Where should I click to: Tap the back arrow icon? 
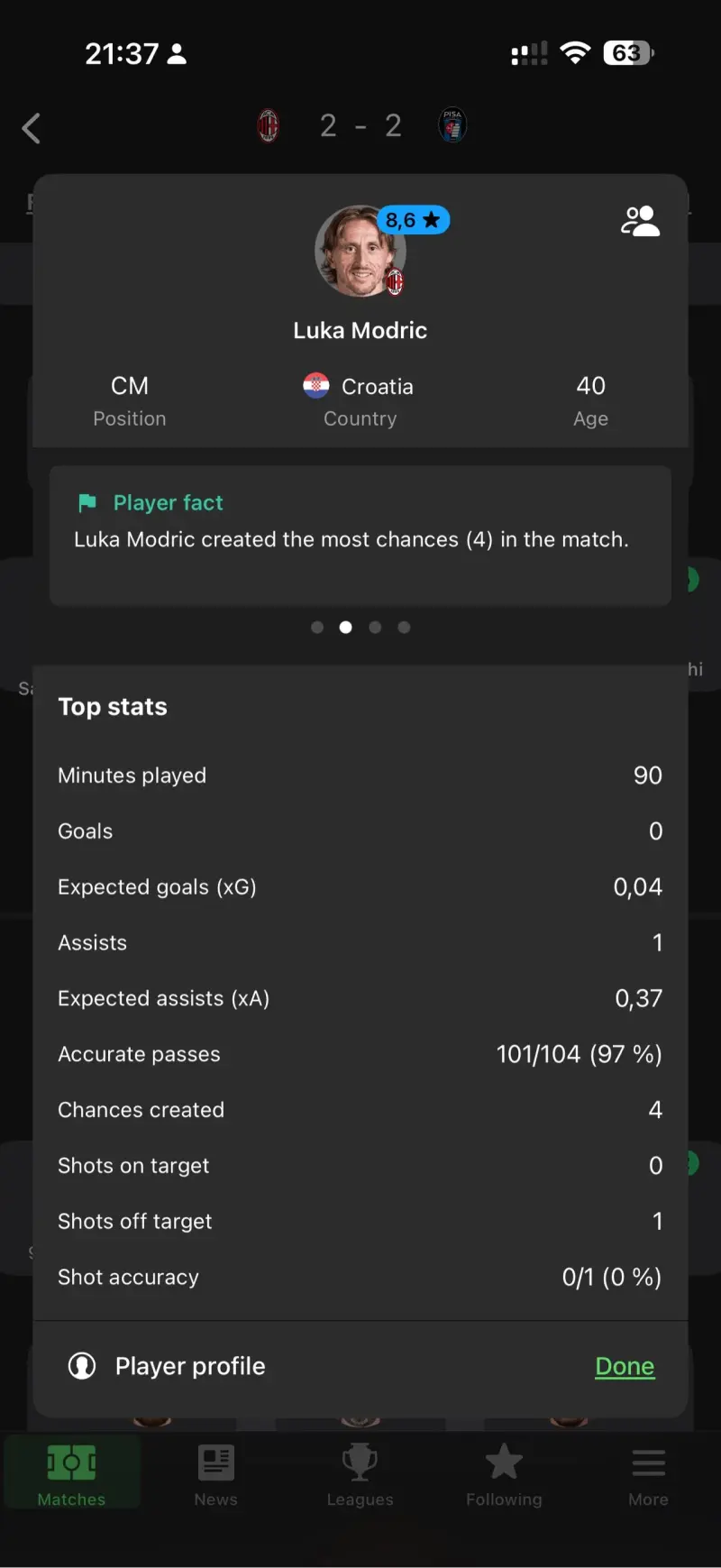[x=32, y=128]
